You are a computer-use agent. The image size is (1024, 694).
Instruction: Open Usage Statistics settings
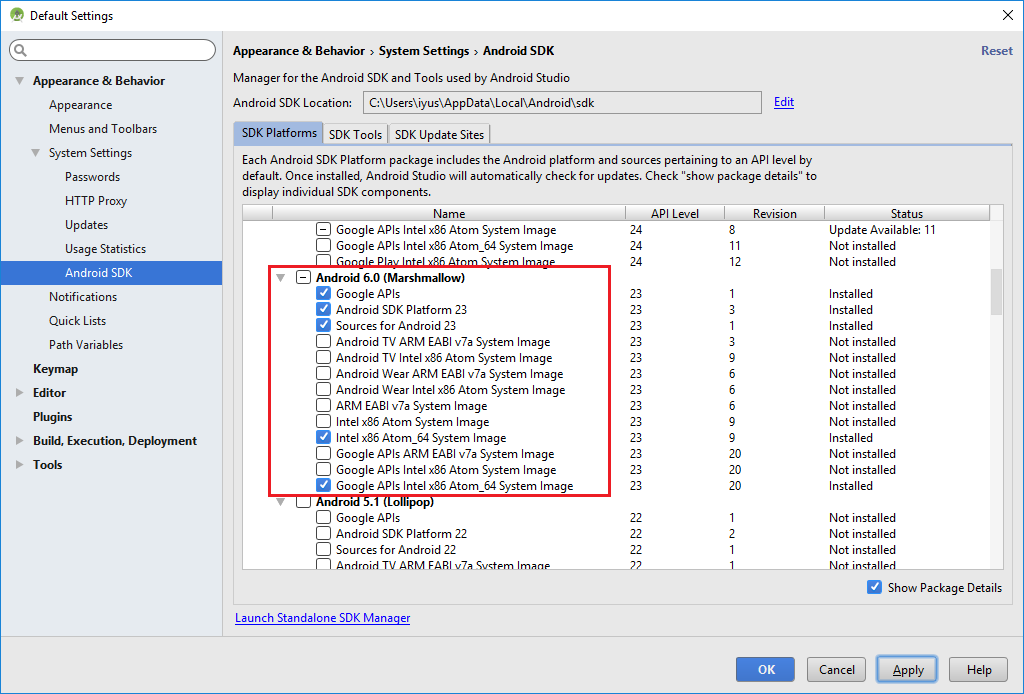[x=105, y=249]
